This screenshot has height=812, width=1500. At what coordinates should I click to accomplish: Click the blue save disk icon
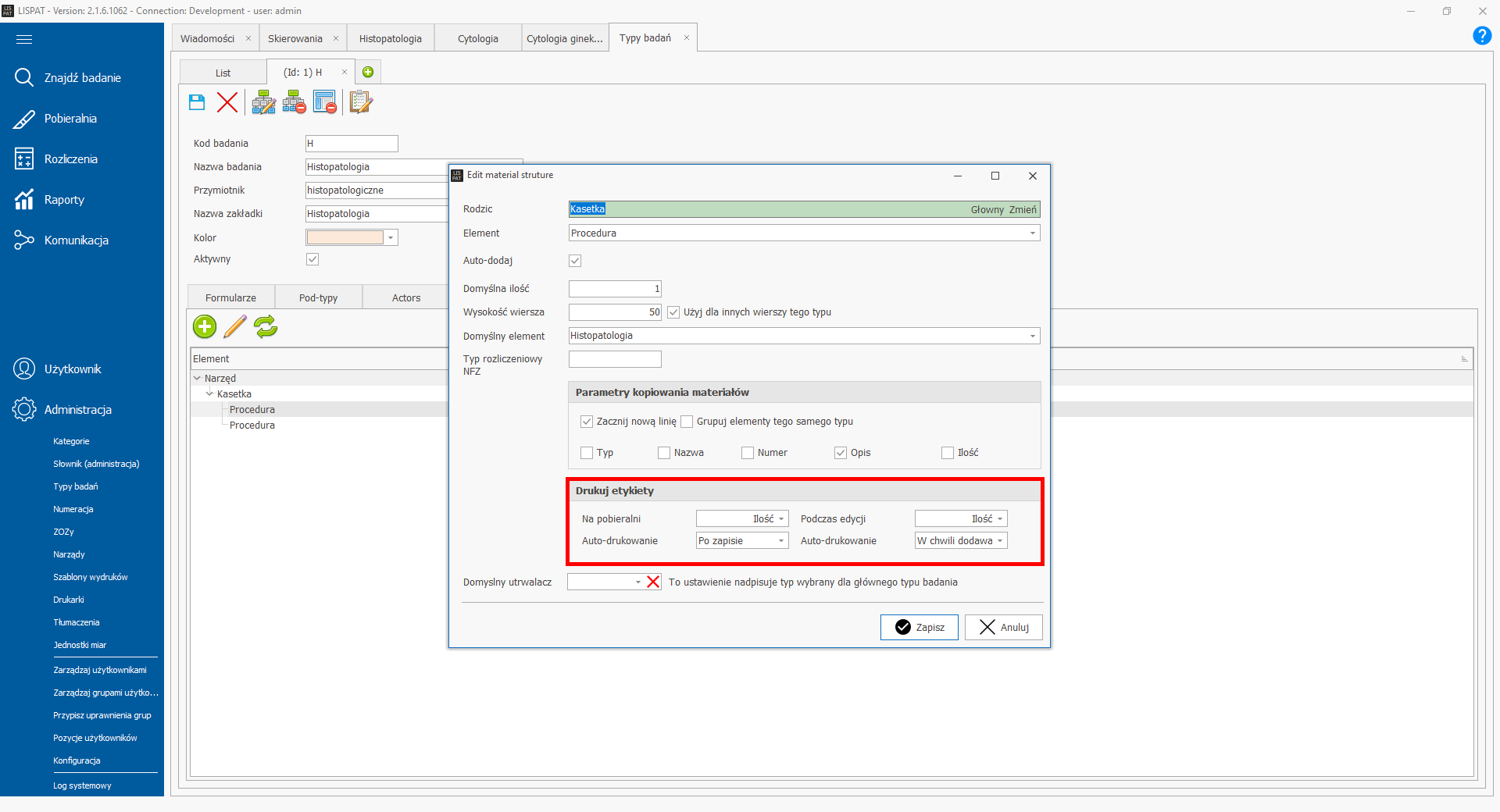pos(197,102)
